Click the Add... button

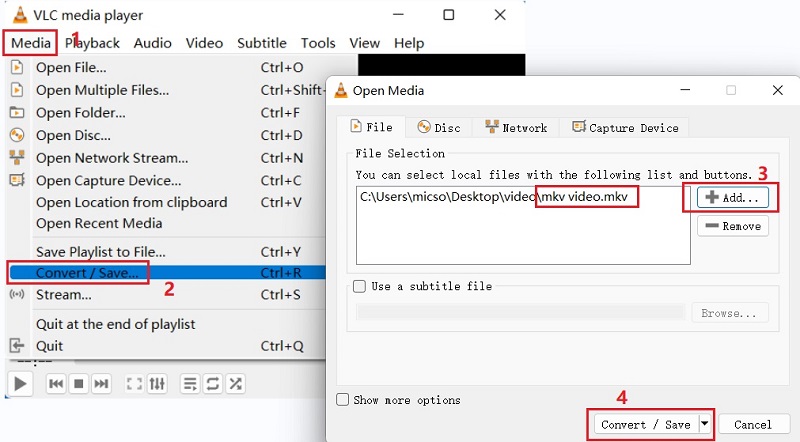click(733, 198)
